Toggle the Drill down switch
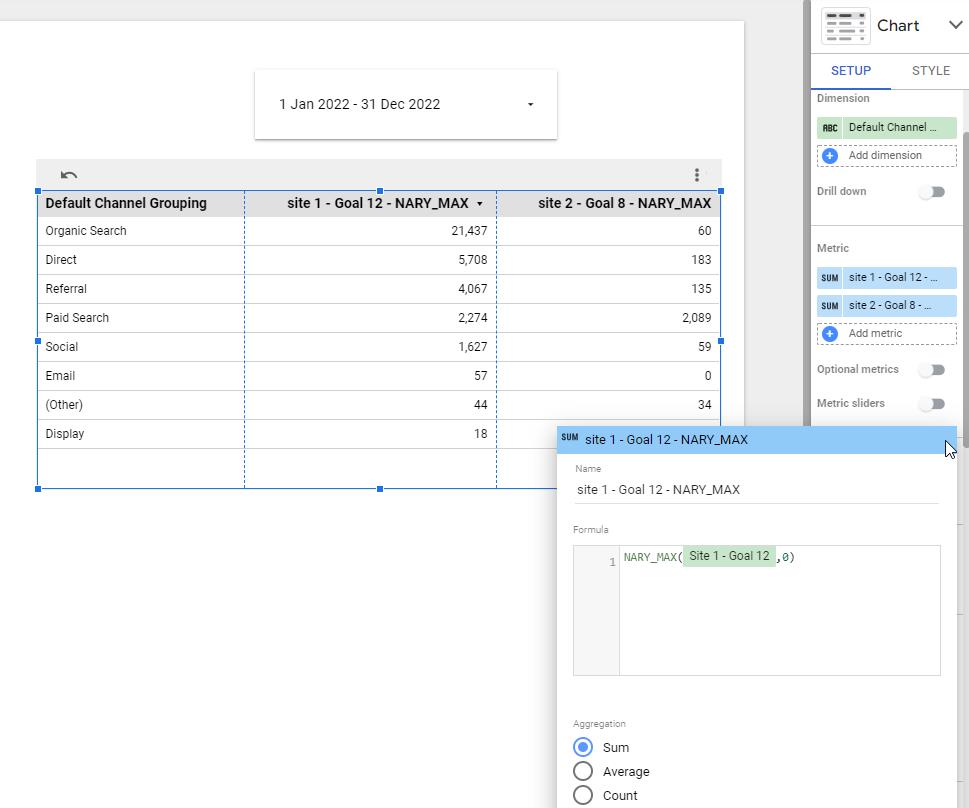Screen dimensions: 969x808 (933, 192)
